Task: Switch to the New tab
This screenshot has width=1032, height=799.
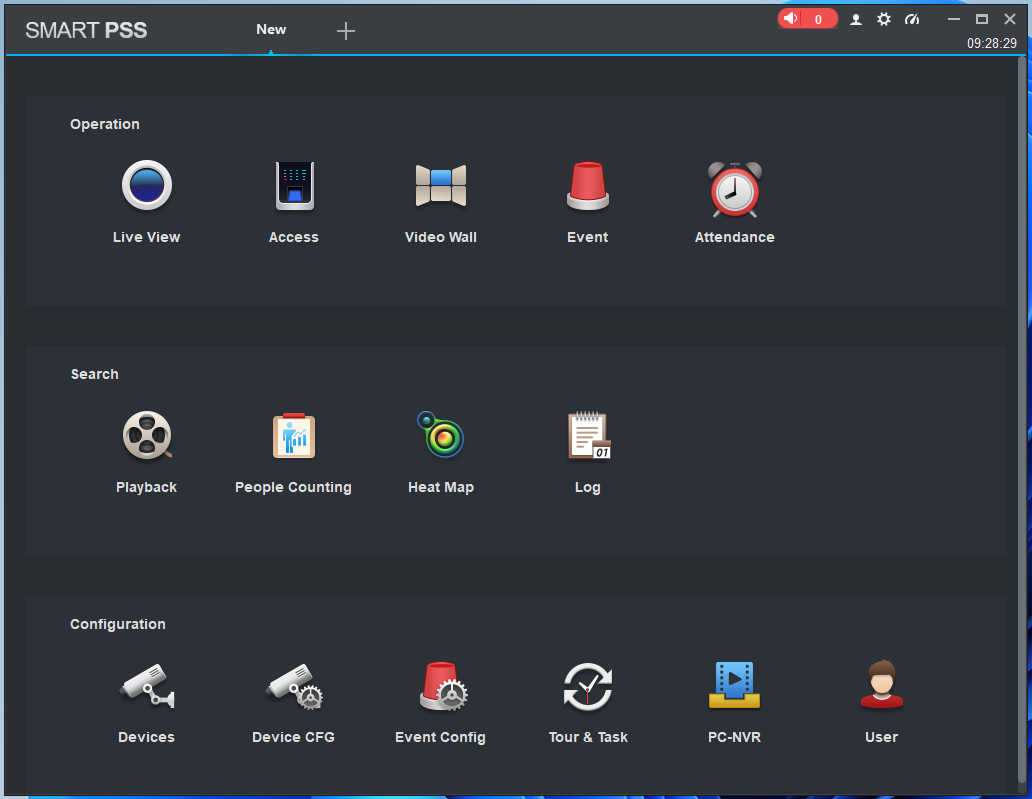Action: pyautogui.click(x=271, y=30)
